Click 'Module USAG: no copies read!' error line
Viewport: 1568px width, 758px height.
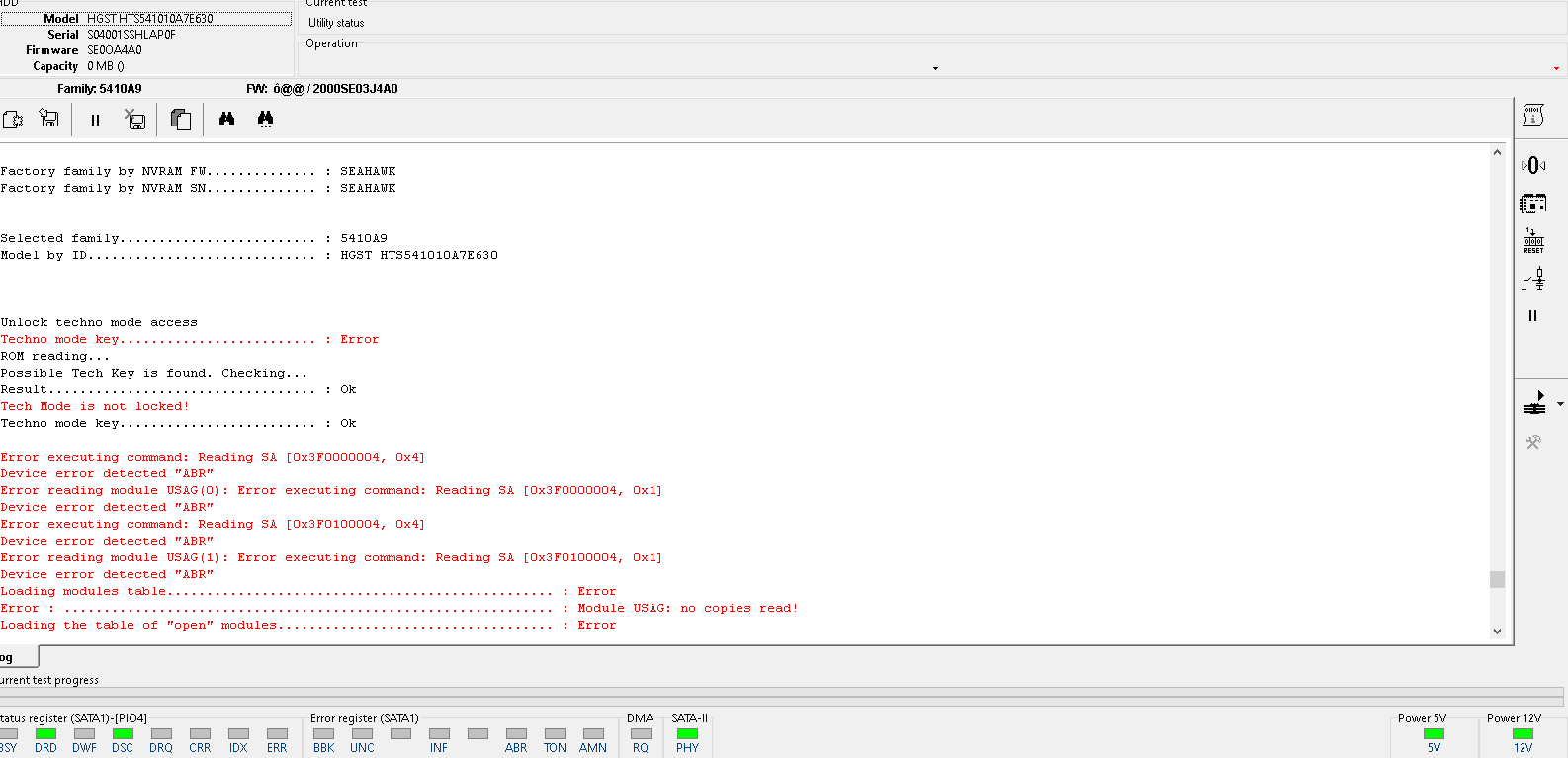pos(399,608)
